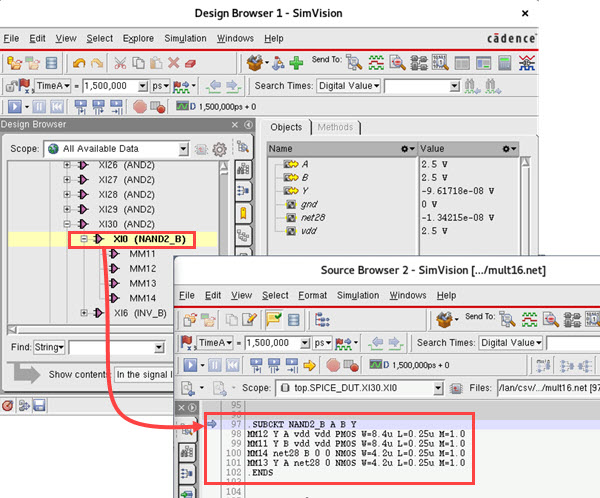This screenshot has width=600, height=498.
Task: Click the Design Browser tree vertical scrollbar
Action: pyautogui.click(x=224, y=241)
